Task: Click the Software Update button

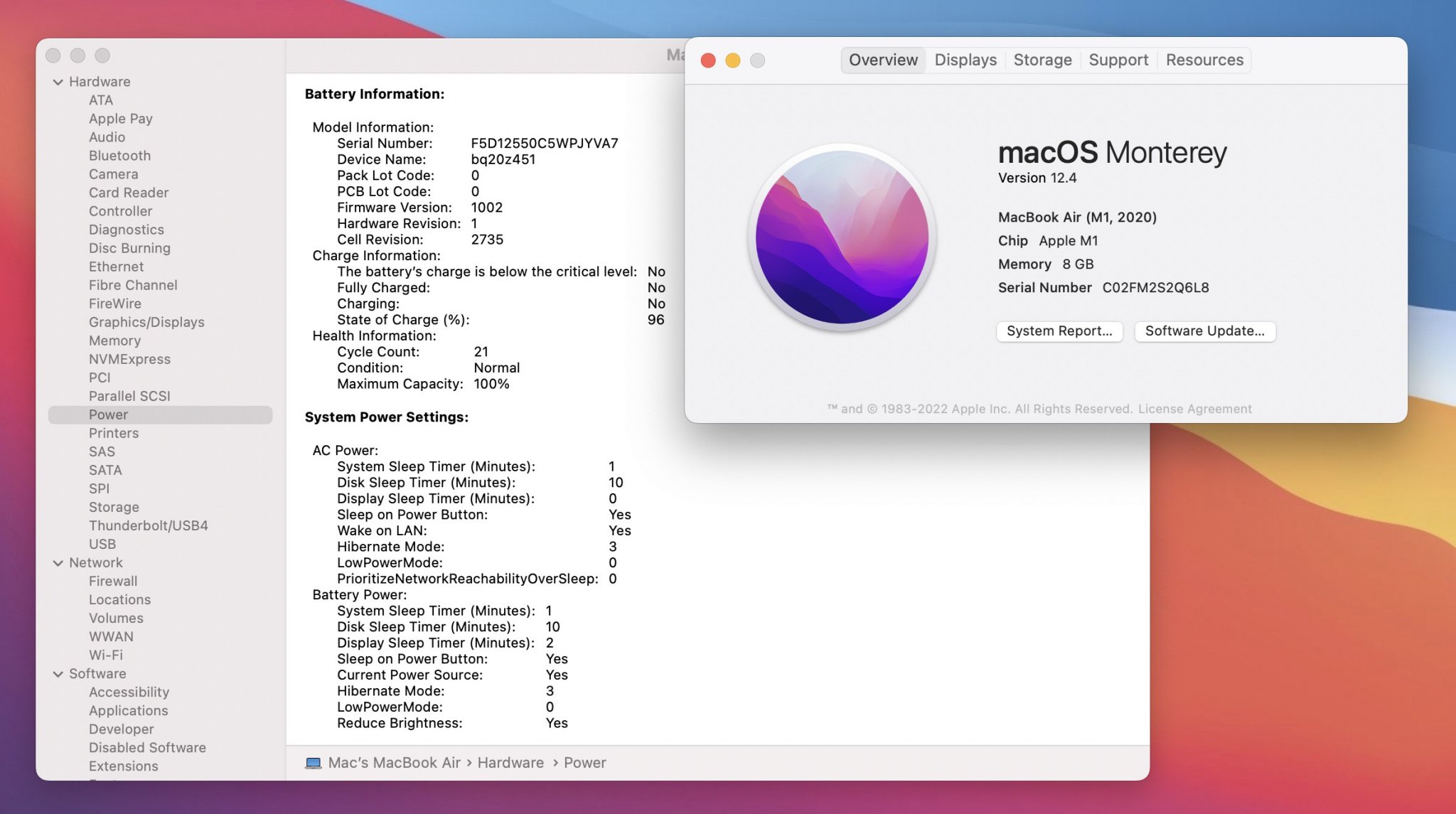Action: [x=1204, y=331]
